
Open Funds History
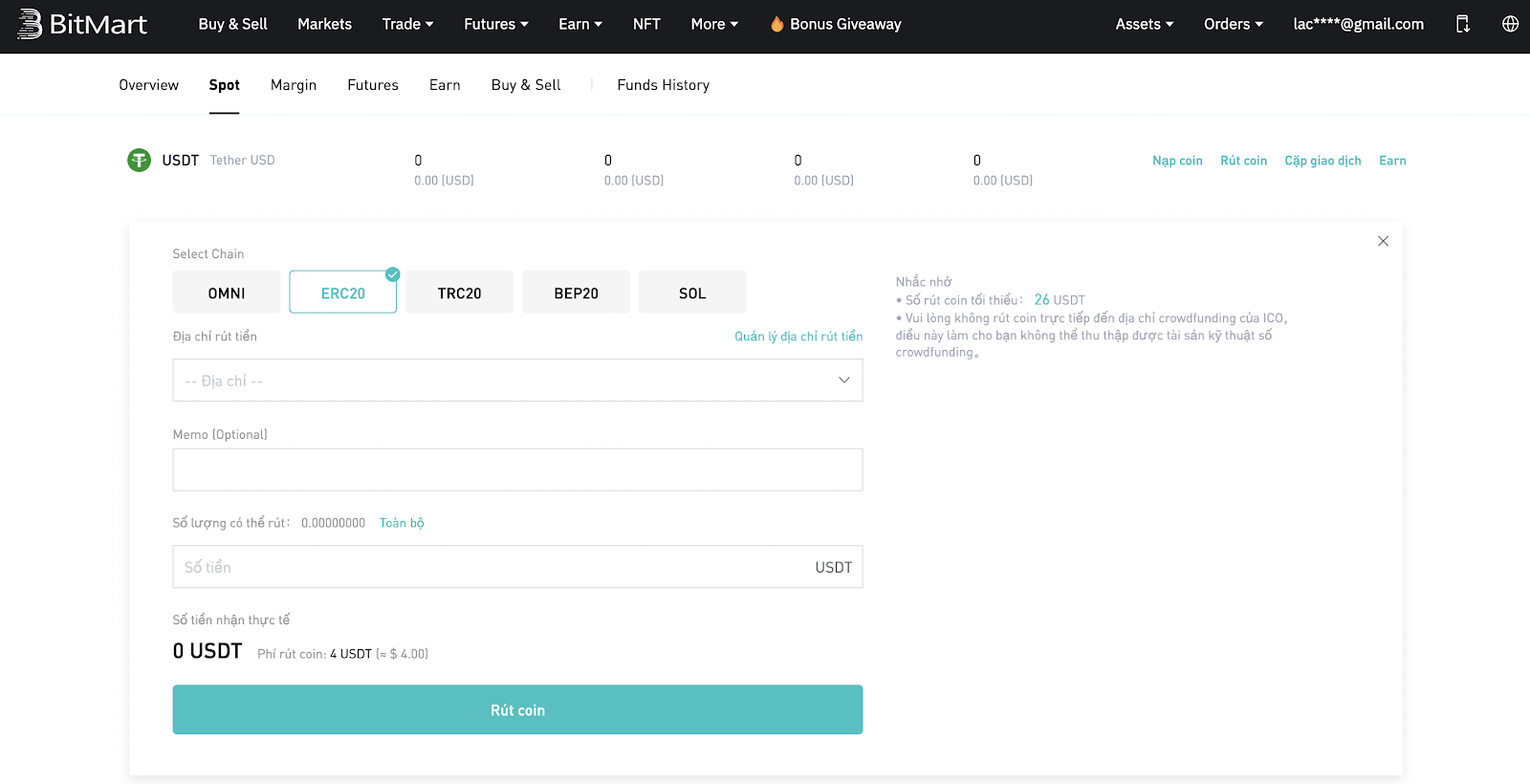click(664, 85)
